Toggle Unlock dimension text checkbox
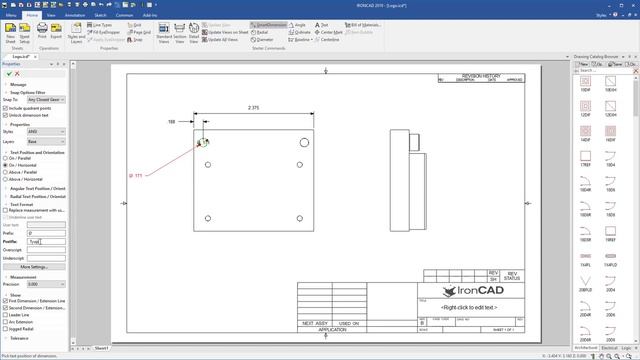Viewport: 640px width, 360px height. (x=5, y=115)
